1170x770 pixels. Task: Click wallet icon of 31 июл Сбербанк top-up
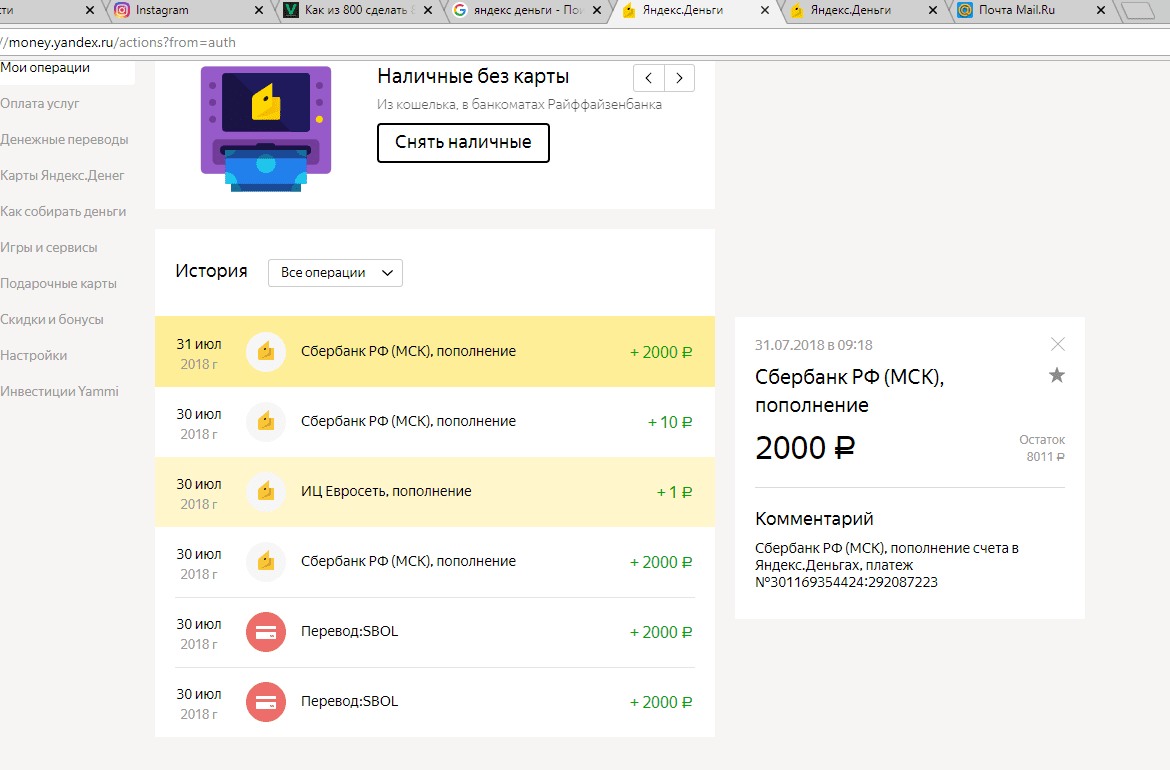(x=265, y=352)
